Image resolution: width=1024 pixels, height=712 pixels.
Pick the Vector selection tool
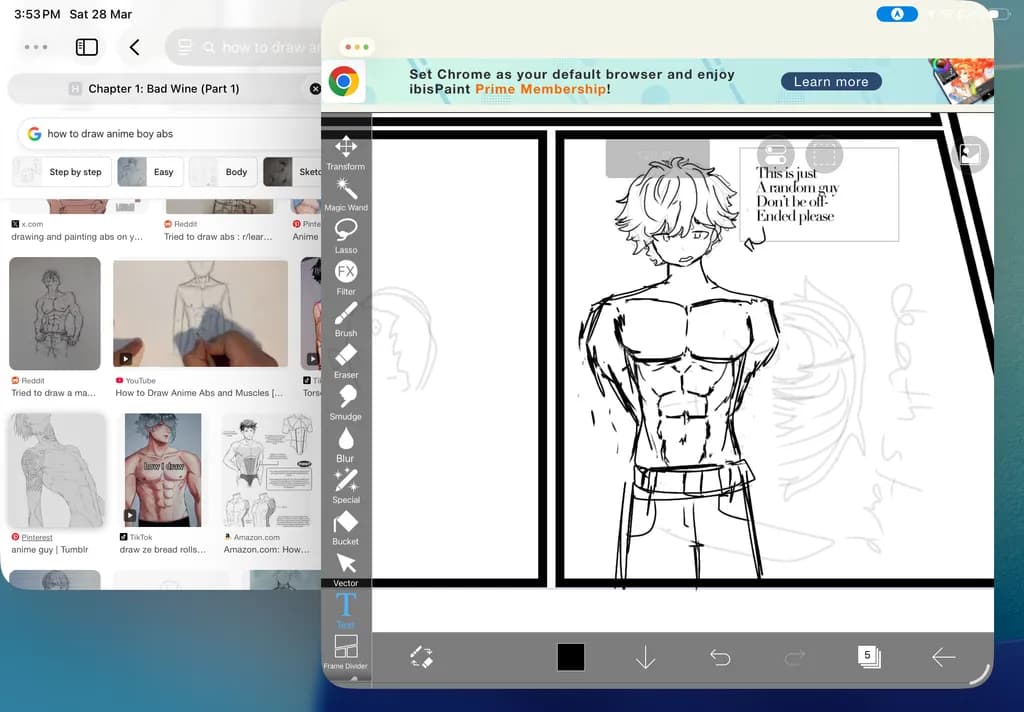345,570
